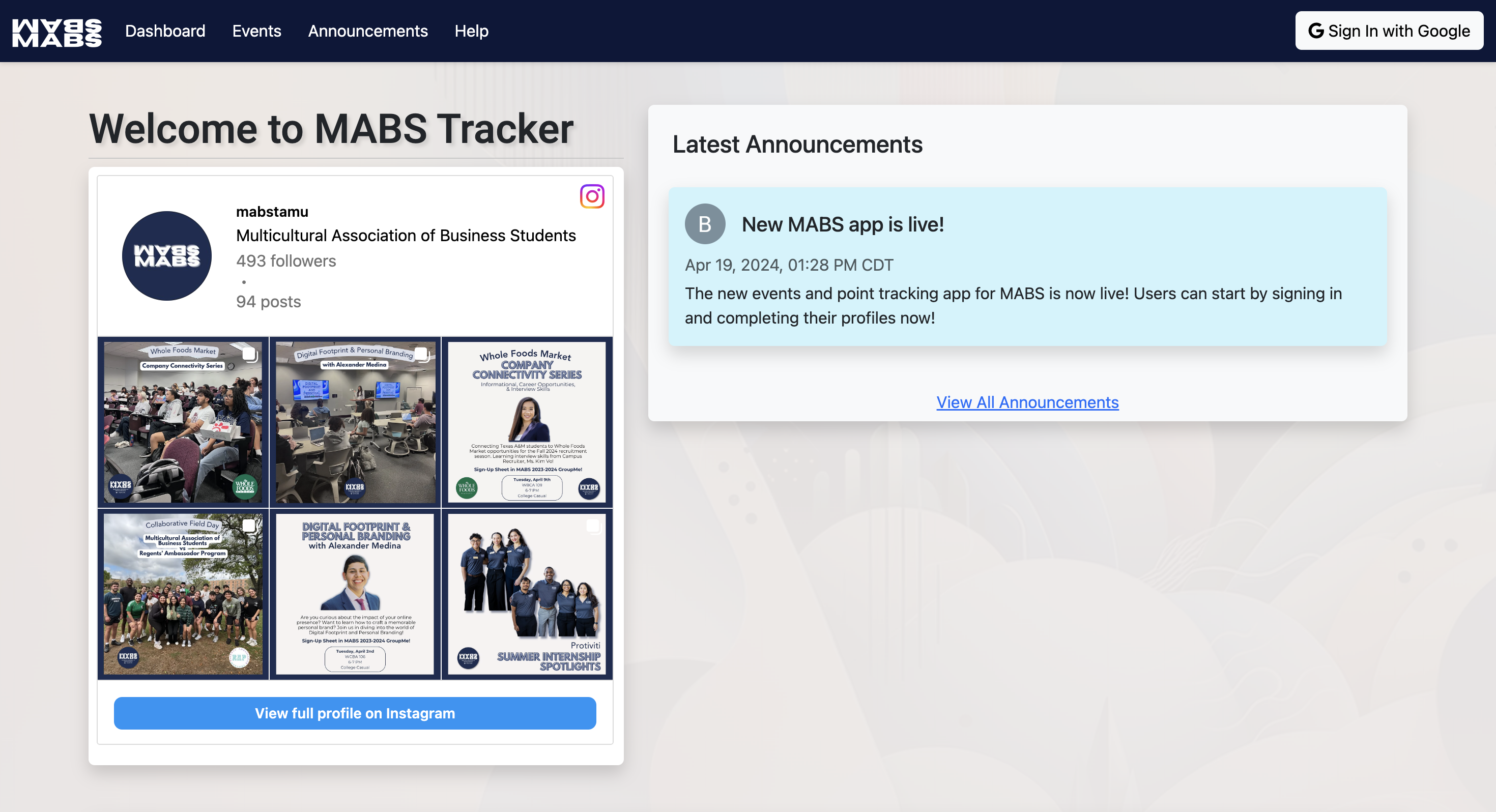
Task: Click the mabstamu round profile avatar
Action: (x=167, y=255)
